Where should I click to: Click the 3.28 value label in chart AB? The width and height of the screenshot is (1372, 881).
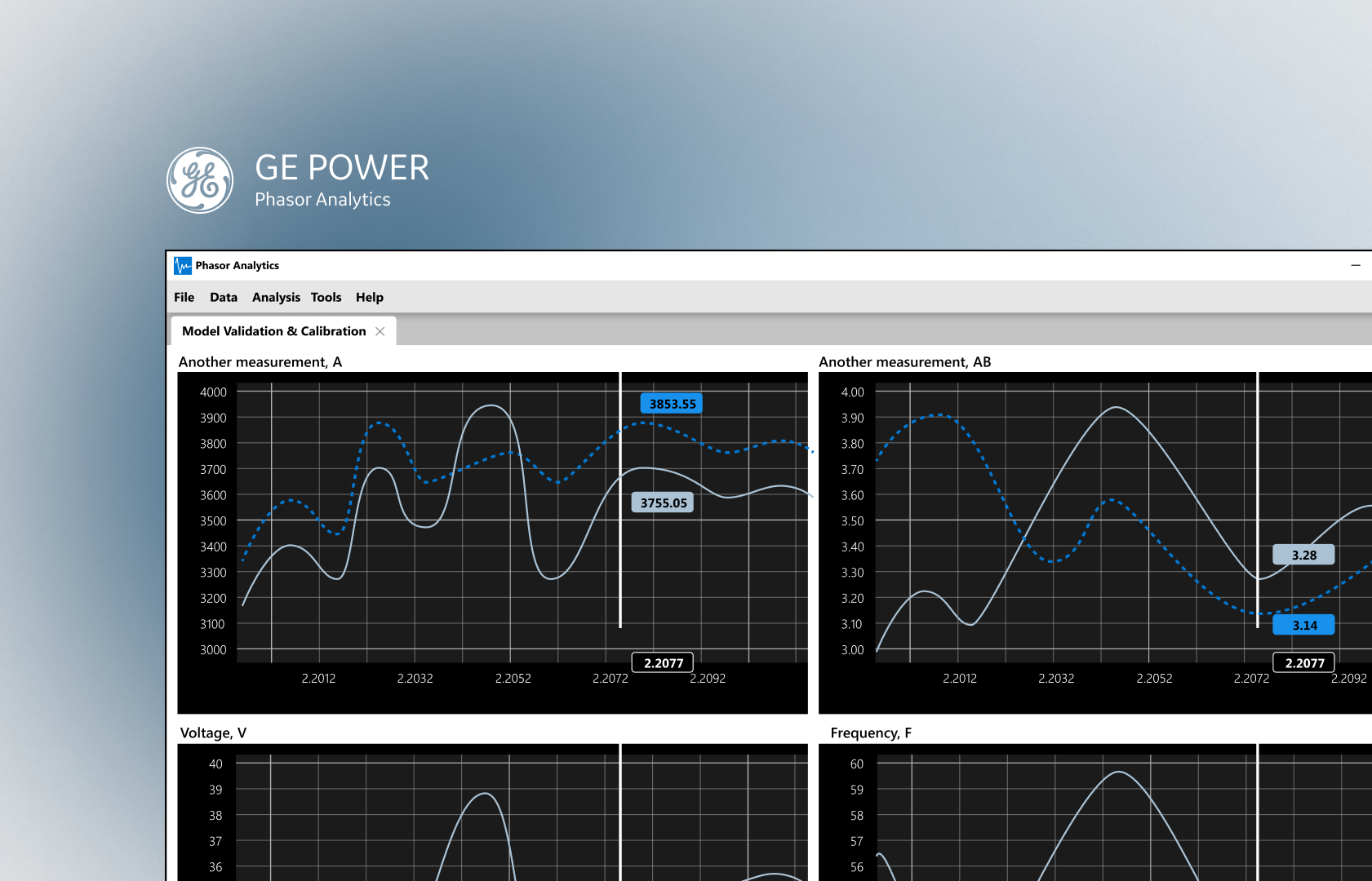tap(1303, 555)
